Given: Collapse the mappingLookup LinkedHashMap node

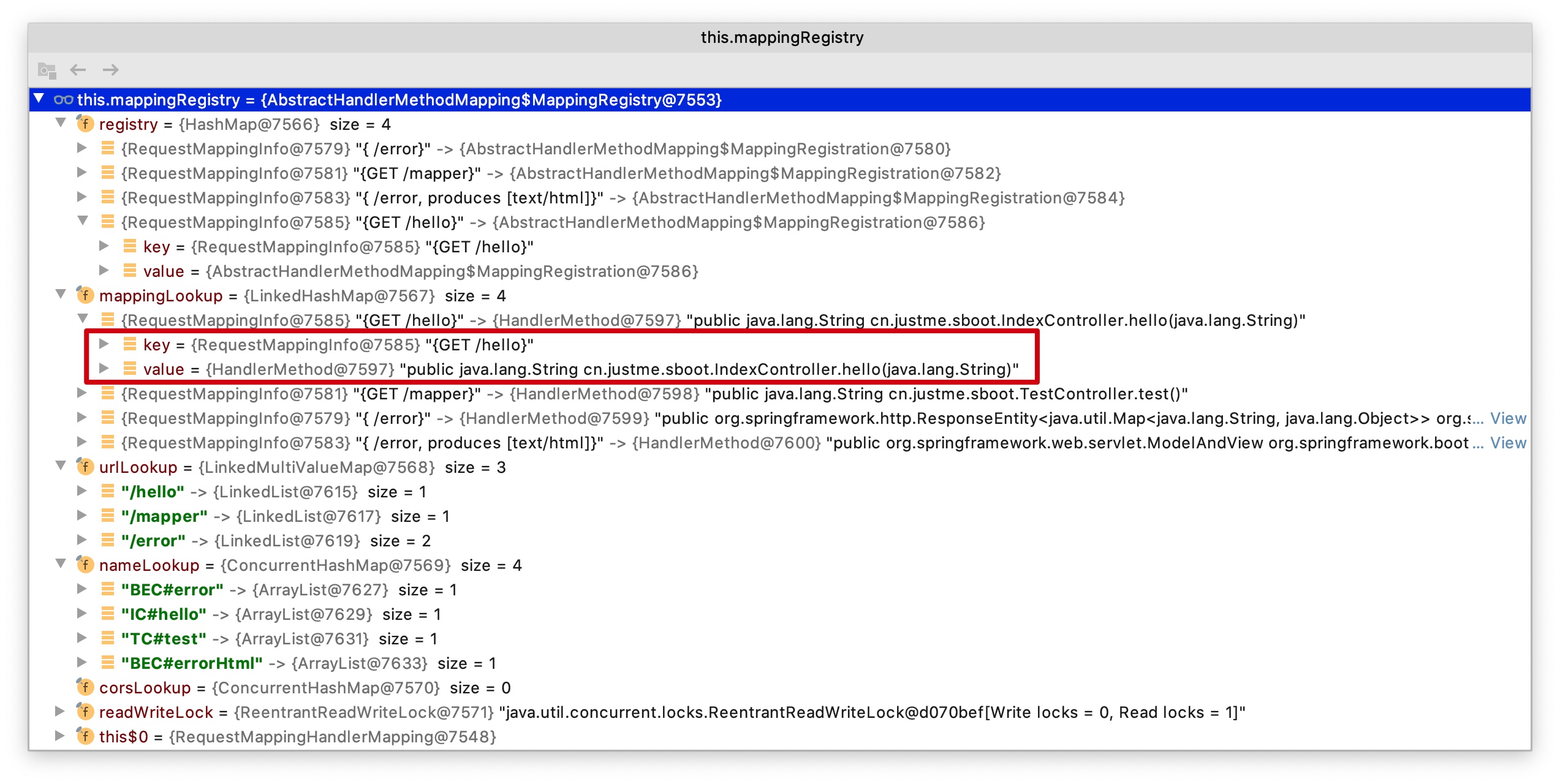Looking at the screenshot, I should click(61, 295).
